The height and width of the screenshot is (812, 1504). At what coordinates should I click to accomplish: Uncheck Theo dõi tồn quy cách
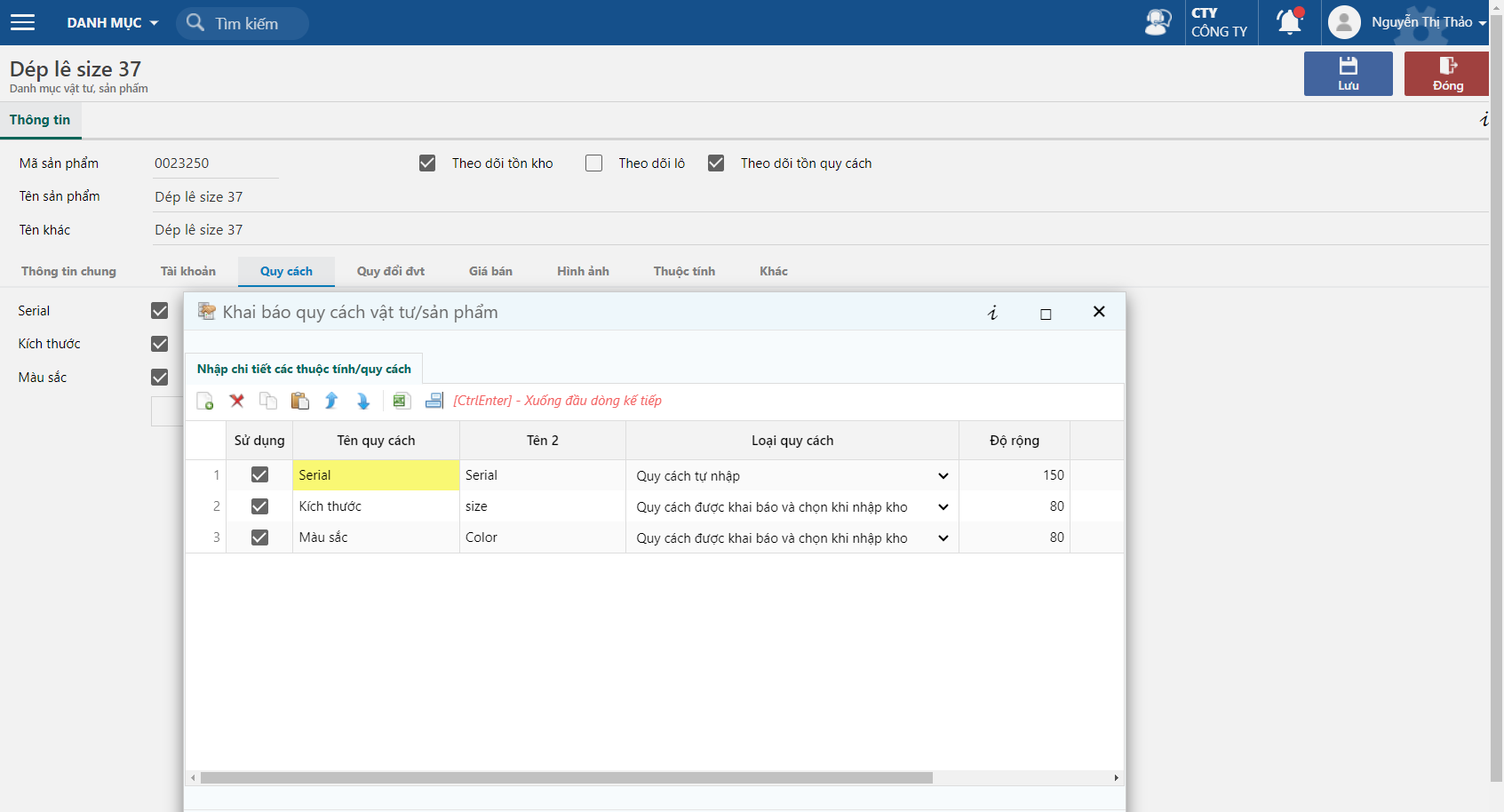pos(716,163)
